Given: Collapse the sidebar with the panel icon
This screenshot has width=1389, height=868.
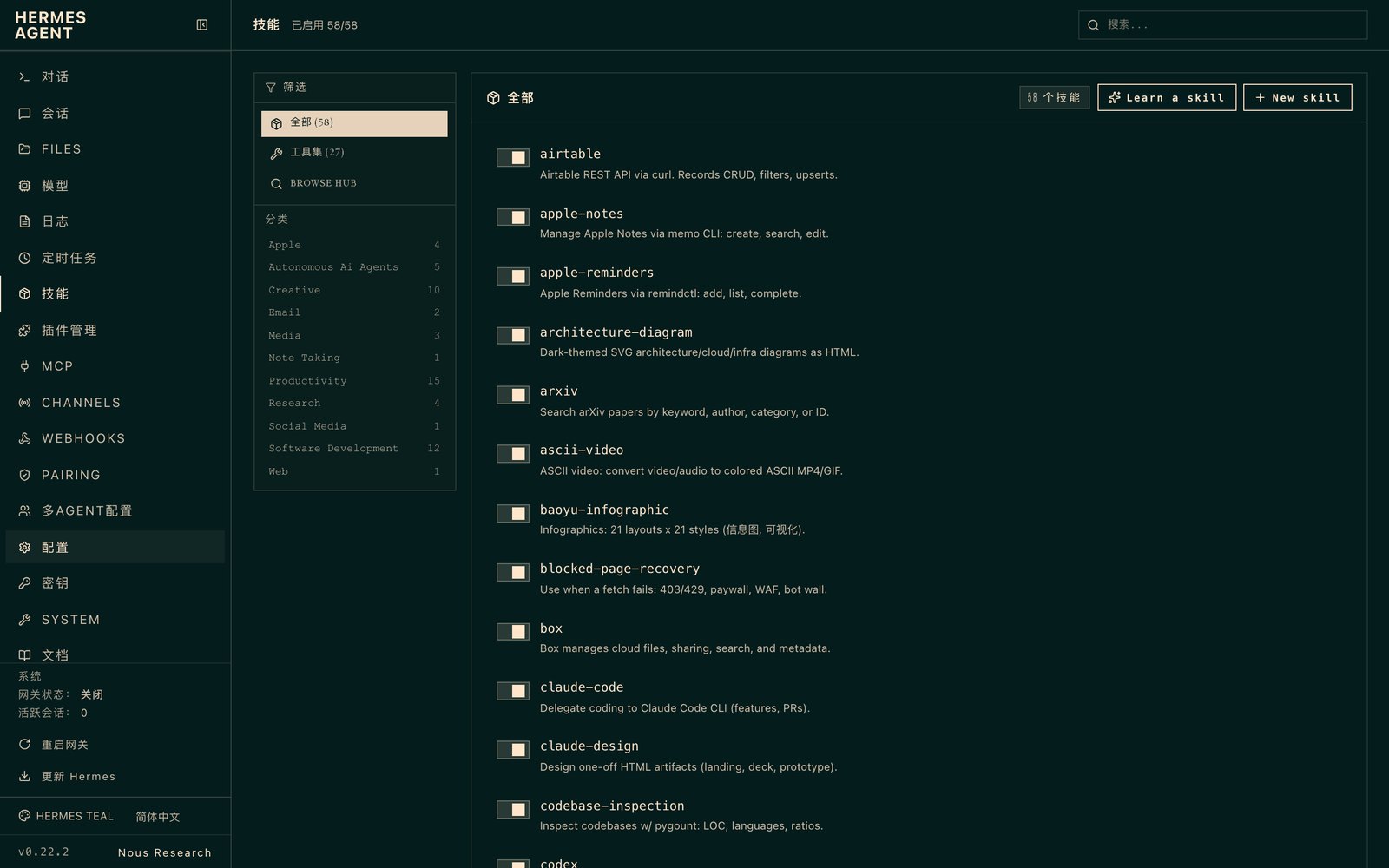Looking at the screenshot, I should pos(202,25).
